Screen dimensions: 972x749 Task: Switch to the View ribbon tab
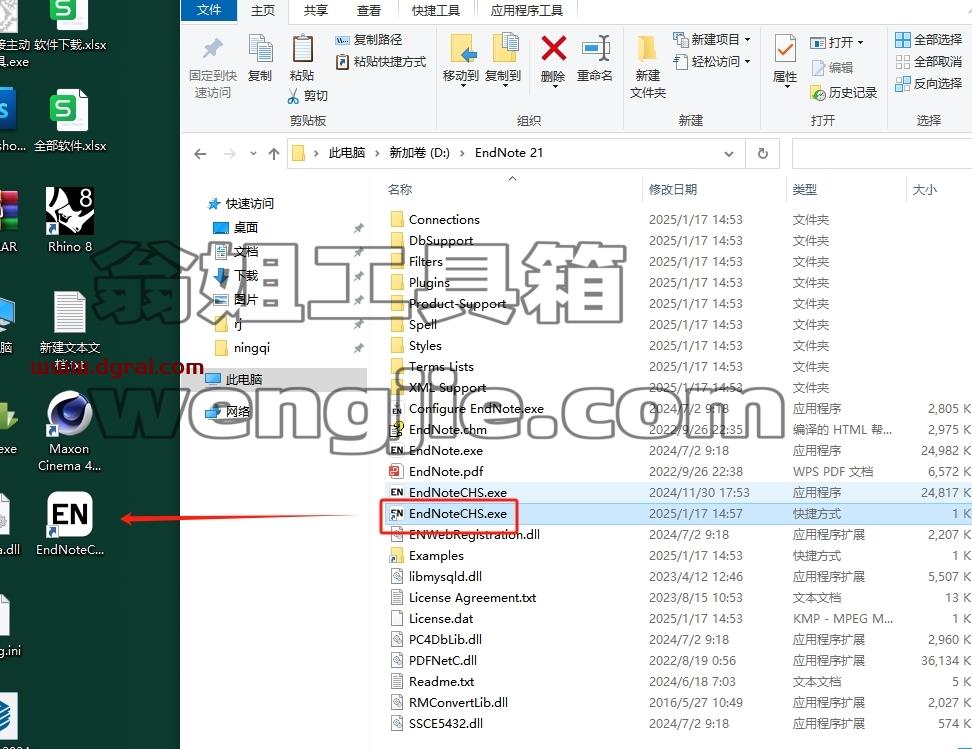(x=369, y=10)
